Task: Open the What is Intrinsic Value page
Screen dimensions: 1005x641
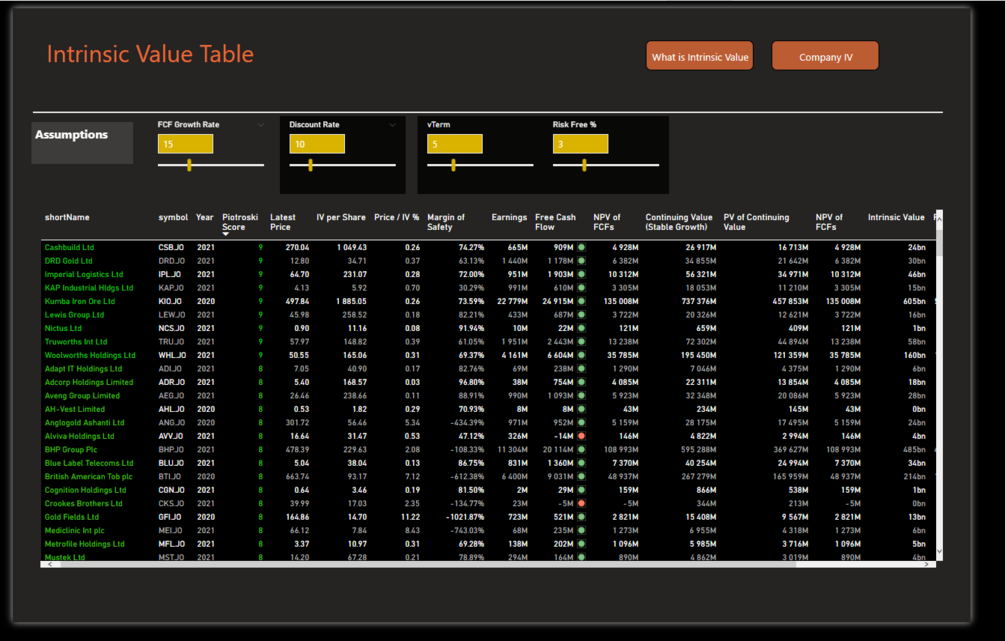Action: [699, 56]
